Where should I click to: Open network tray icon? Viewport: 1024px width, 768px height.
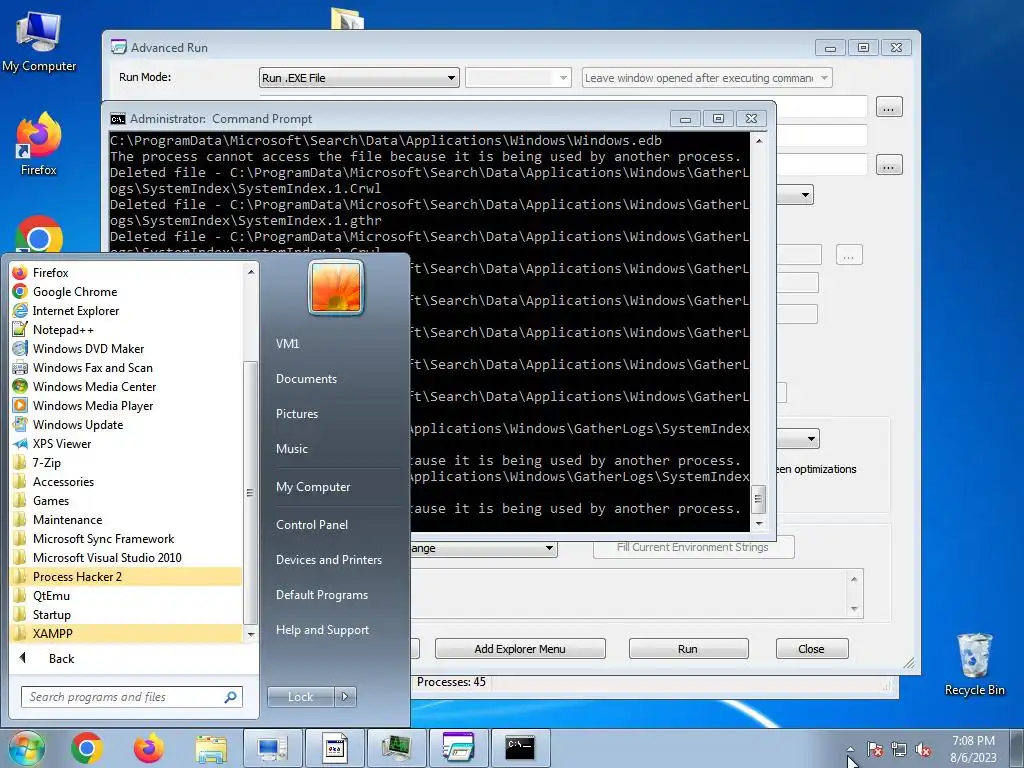[899, 749]
